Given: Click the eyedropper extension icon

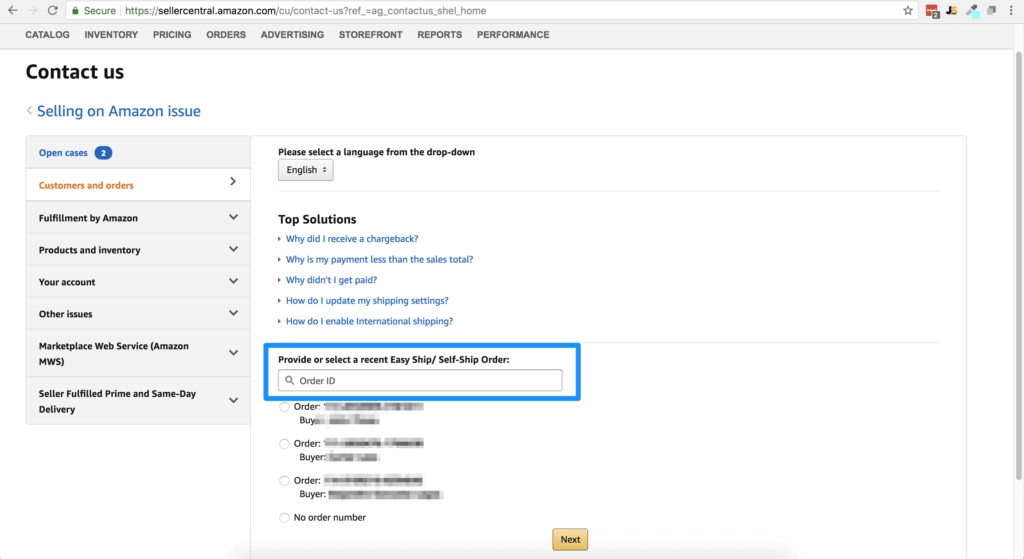Looking at the screenshot, I should (972, 11).
